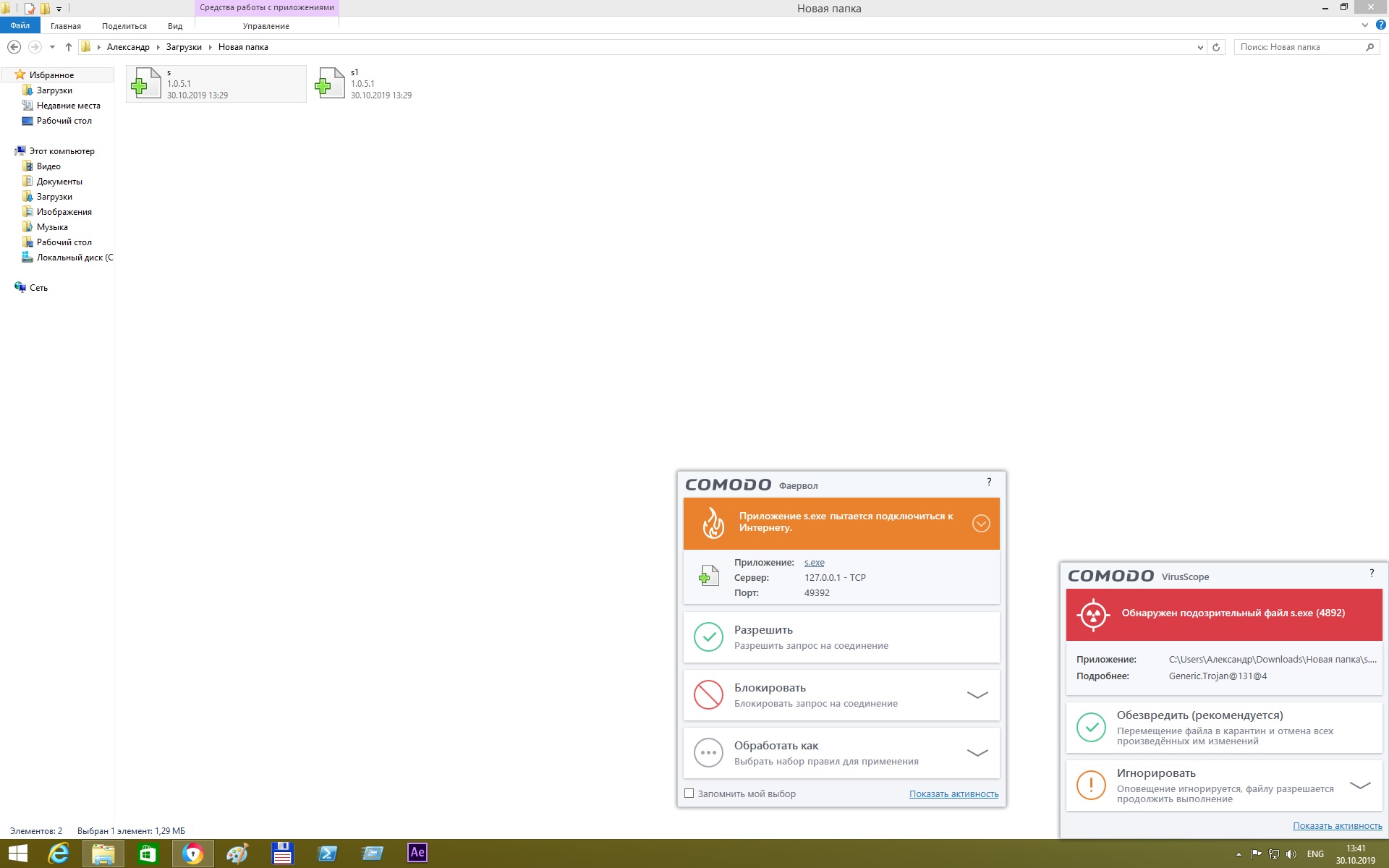Image resolution: width=1389 pixels, height=868 pixels.
Task: Click VirusScope green Neutralize checkmark icon
Action: 1091,728
